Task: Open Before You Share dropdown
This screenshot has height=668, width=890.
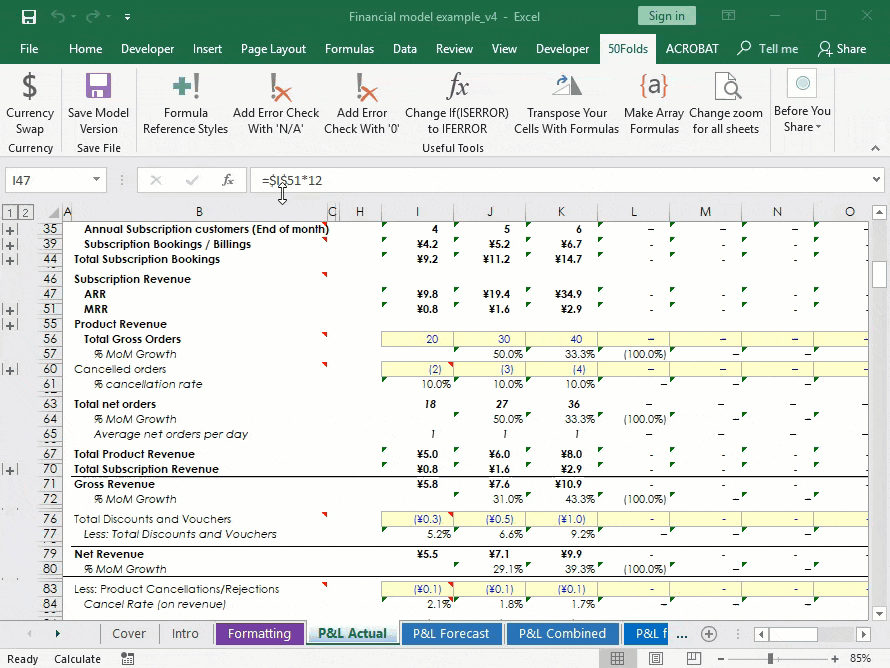Action: coord(802,102)
